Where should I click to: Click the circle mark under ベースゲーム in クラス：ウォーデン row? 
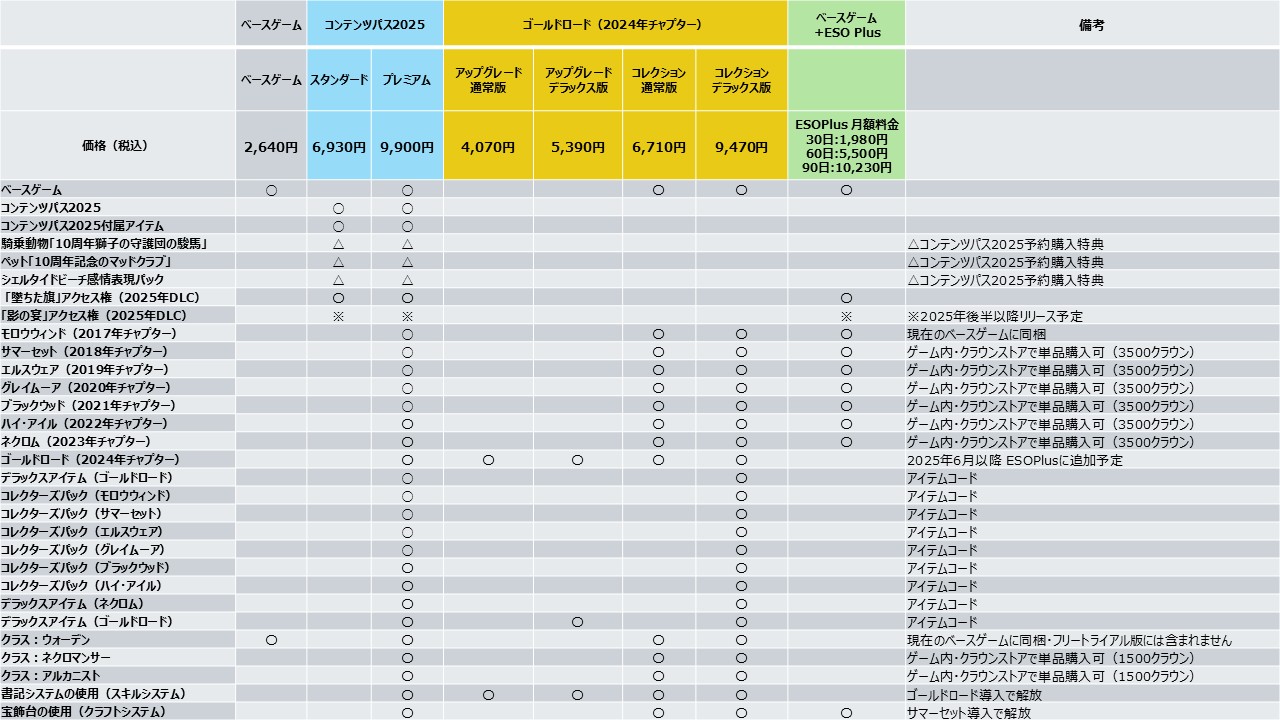271,640
